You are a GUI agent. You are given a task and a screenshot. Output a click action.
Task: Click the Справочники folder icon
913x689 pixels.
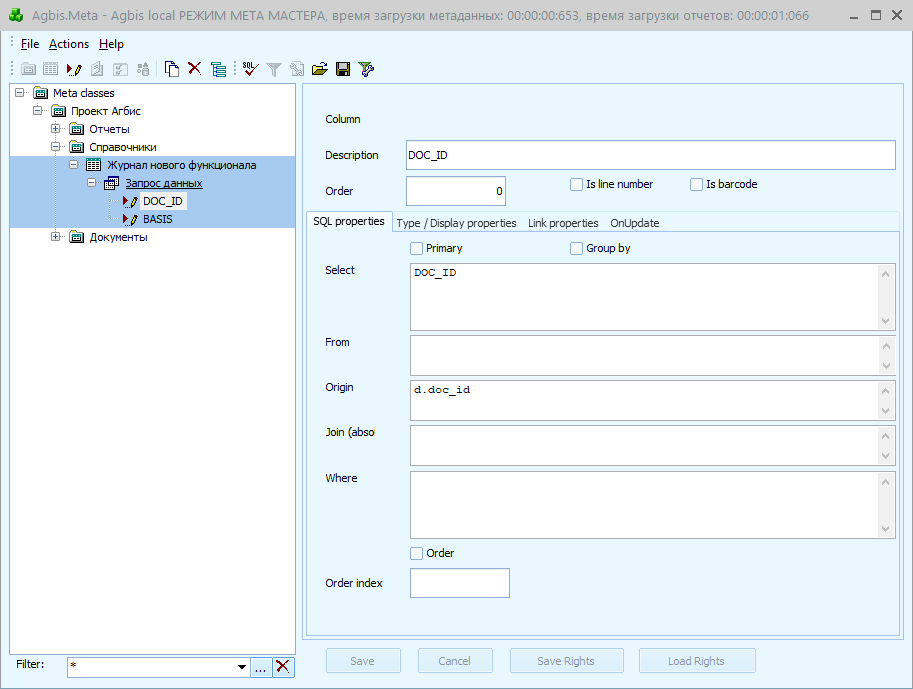[x=77, y=147]
